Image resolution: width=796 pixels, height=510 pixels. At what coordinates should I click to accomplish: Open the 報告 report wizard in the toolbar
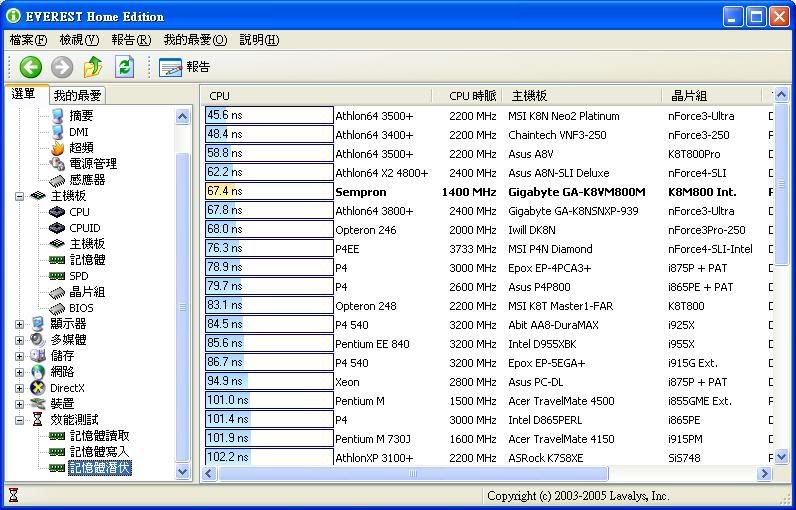[x=184, y=67]
